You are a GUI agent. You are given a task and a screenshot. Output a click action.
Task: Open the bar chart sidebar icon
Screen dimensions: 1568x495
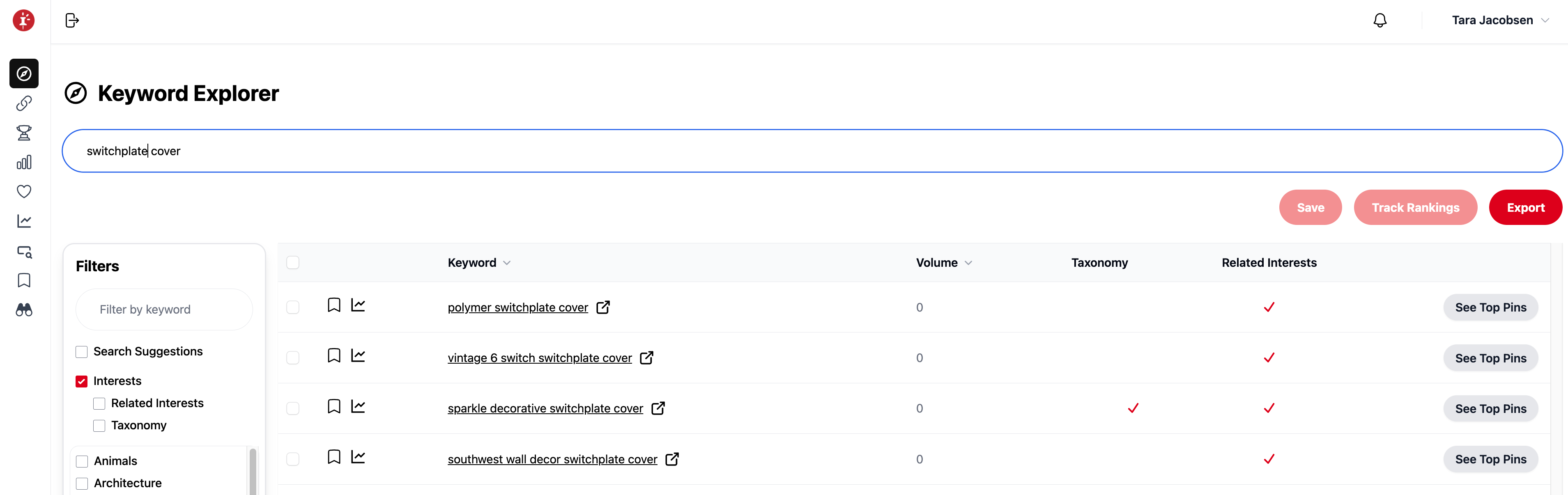[24, 163]
